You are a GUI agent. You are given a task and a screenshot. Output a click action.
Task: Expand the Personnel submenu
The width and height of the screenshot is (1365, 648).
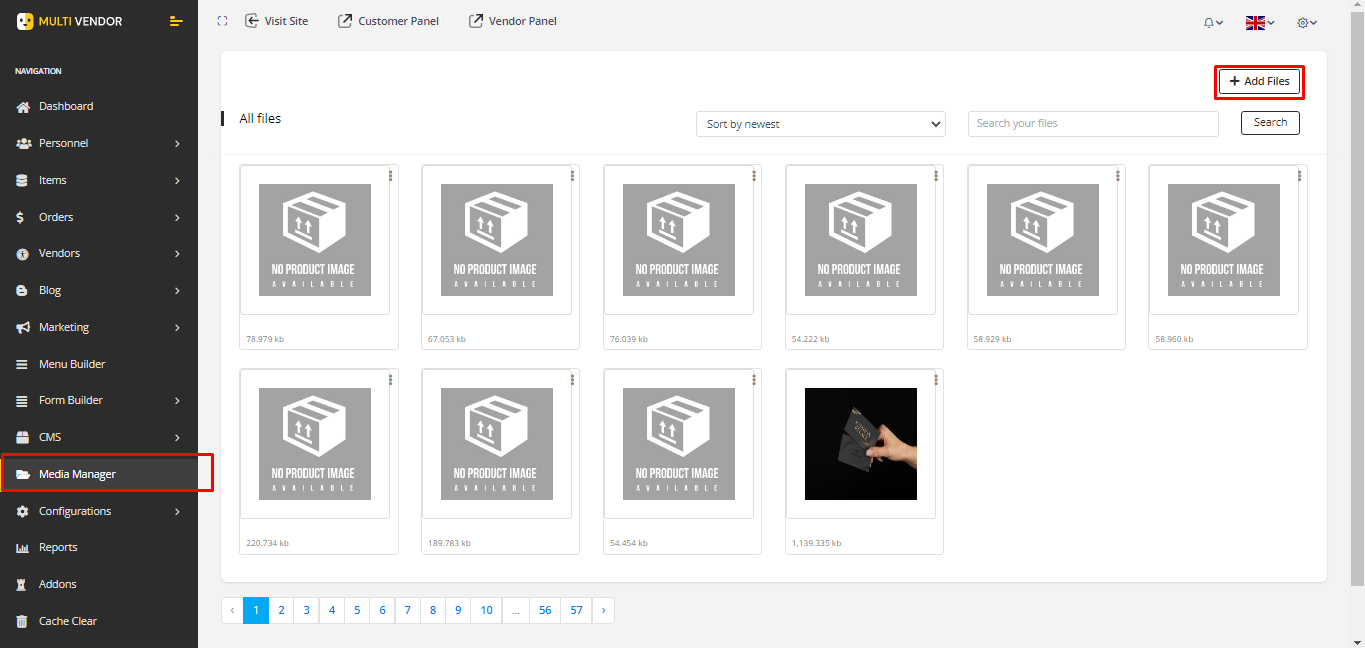(x=177, y=144)
